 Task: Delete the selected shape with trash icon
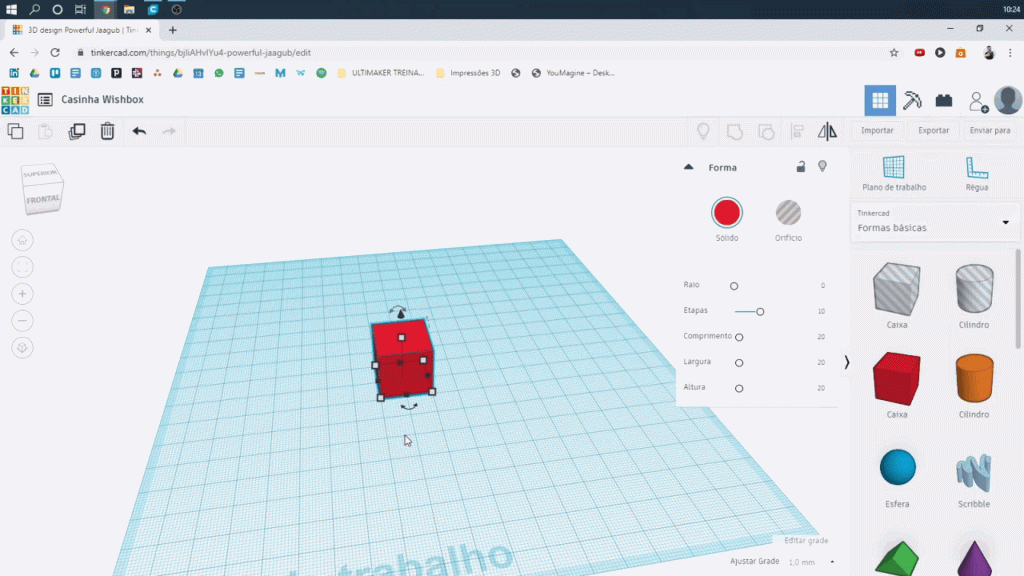[107, 131]
